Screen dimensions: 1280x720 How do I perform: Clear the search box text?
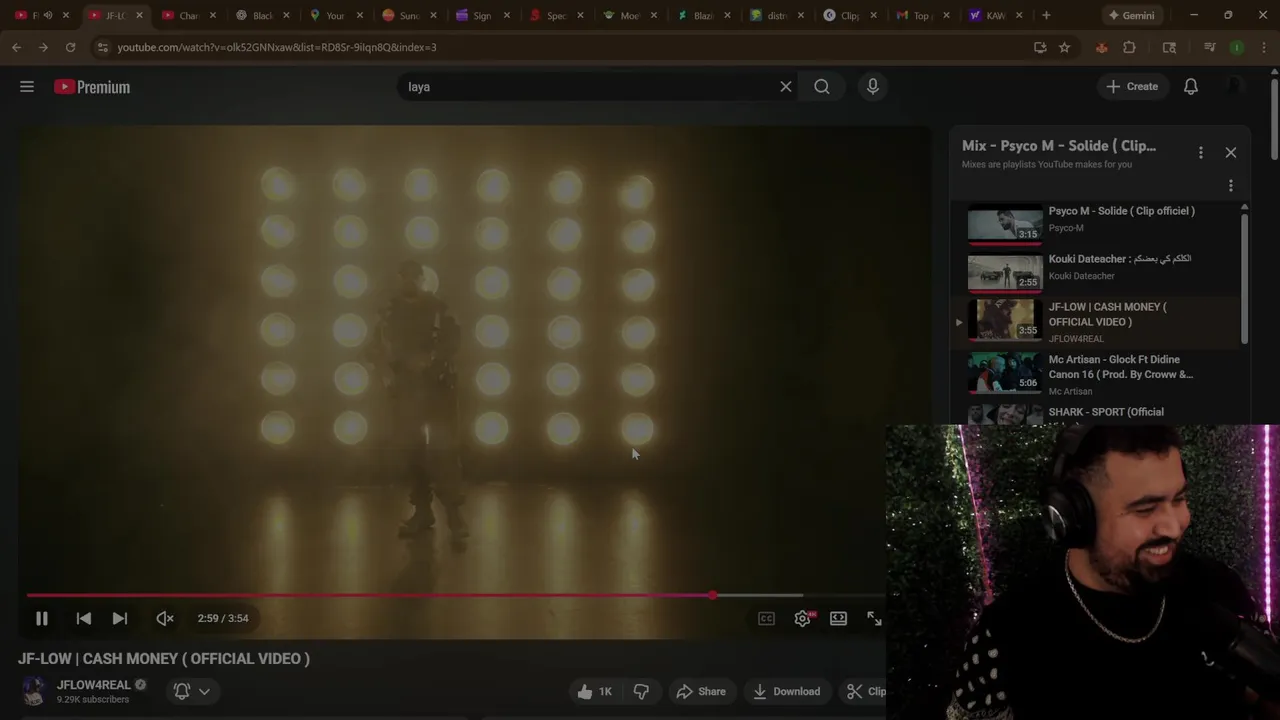click(786, 87)
